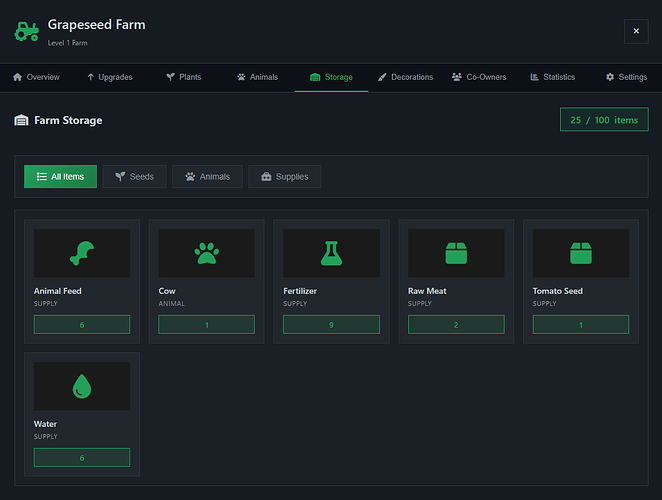Image resolution: width=662 pixels, height=500 pixels.
Task: Filter storage by Animals category
Action: [207, 177]
